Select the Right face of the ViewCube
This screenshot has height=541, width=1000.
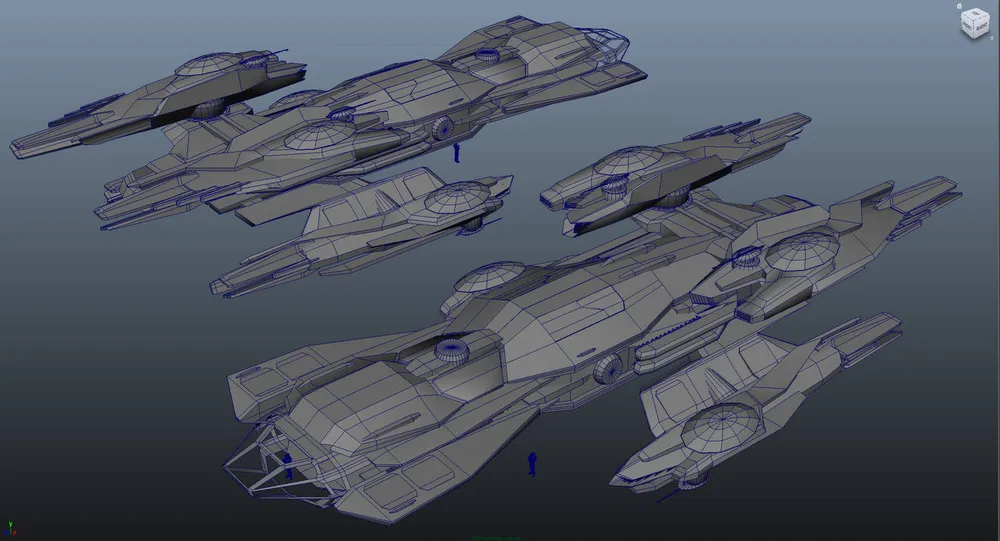tap(982, 26)
